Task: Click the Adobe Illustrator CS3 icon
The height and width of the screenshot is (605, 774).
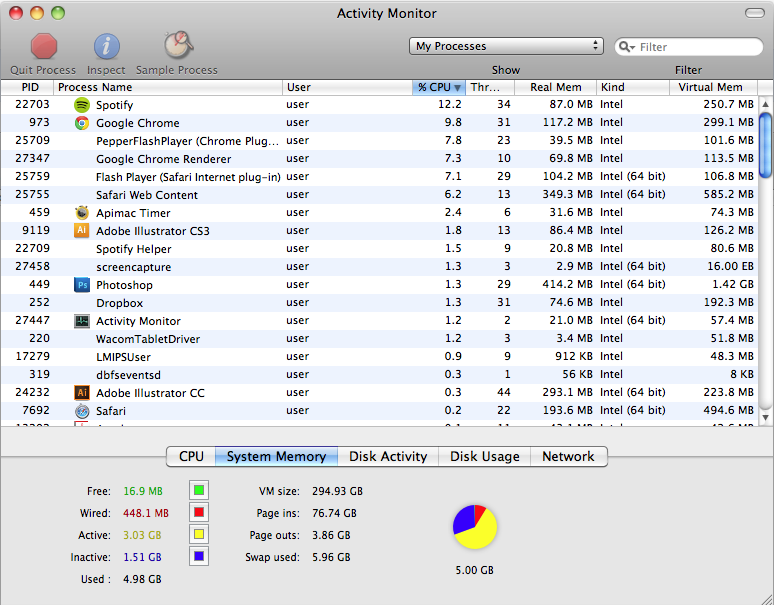Action: (x=82, y=230)
